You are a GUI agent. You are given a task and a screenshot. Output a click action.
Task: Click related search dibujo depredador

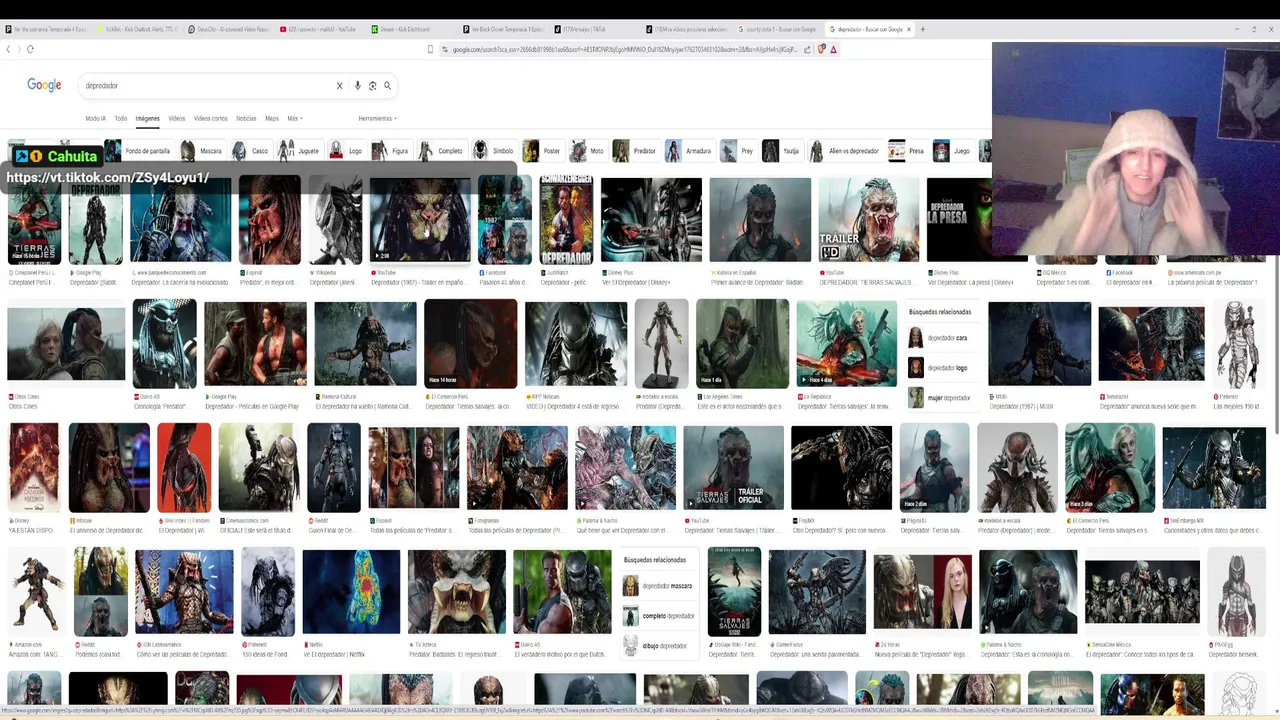(659, 646)
